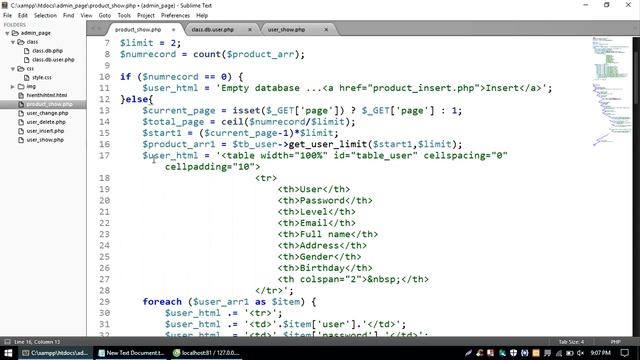
Task: Click the minimap code preview
Action: 611,91
